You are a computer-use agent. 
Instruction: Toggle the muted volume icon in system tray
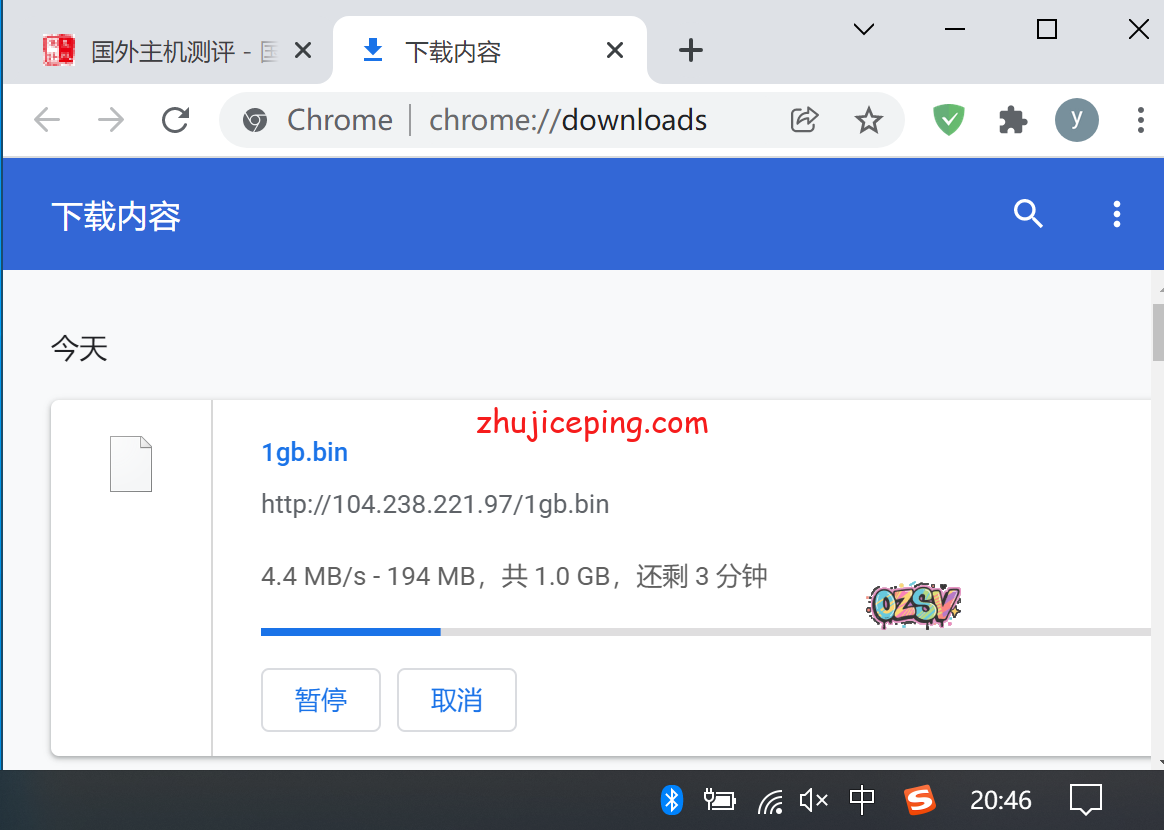[813, 800]
